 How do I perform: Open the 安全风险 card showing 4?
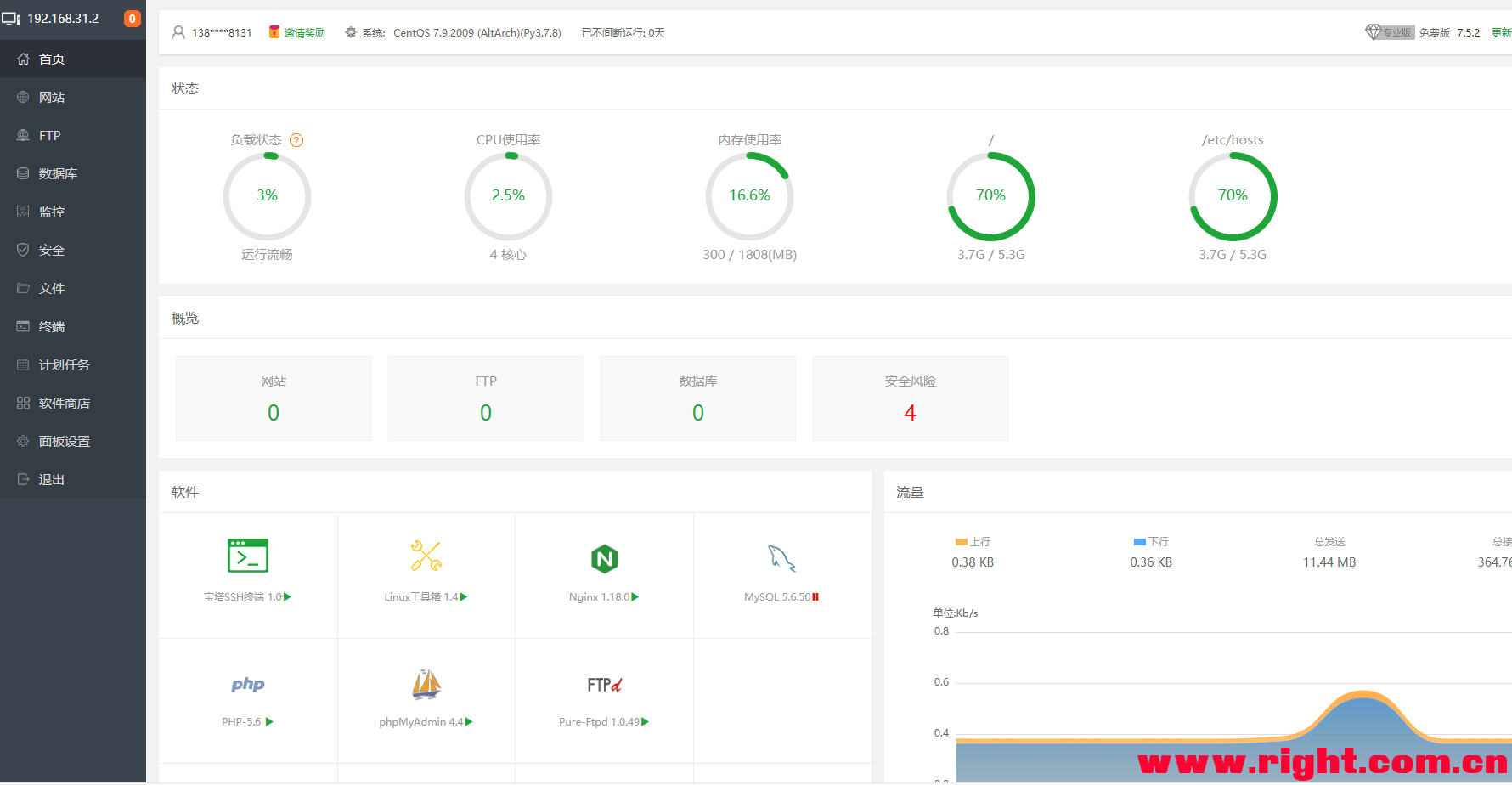tap(911, 398)
